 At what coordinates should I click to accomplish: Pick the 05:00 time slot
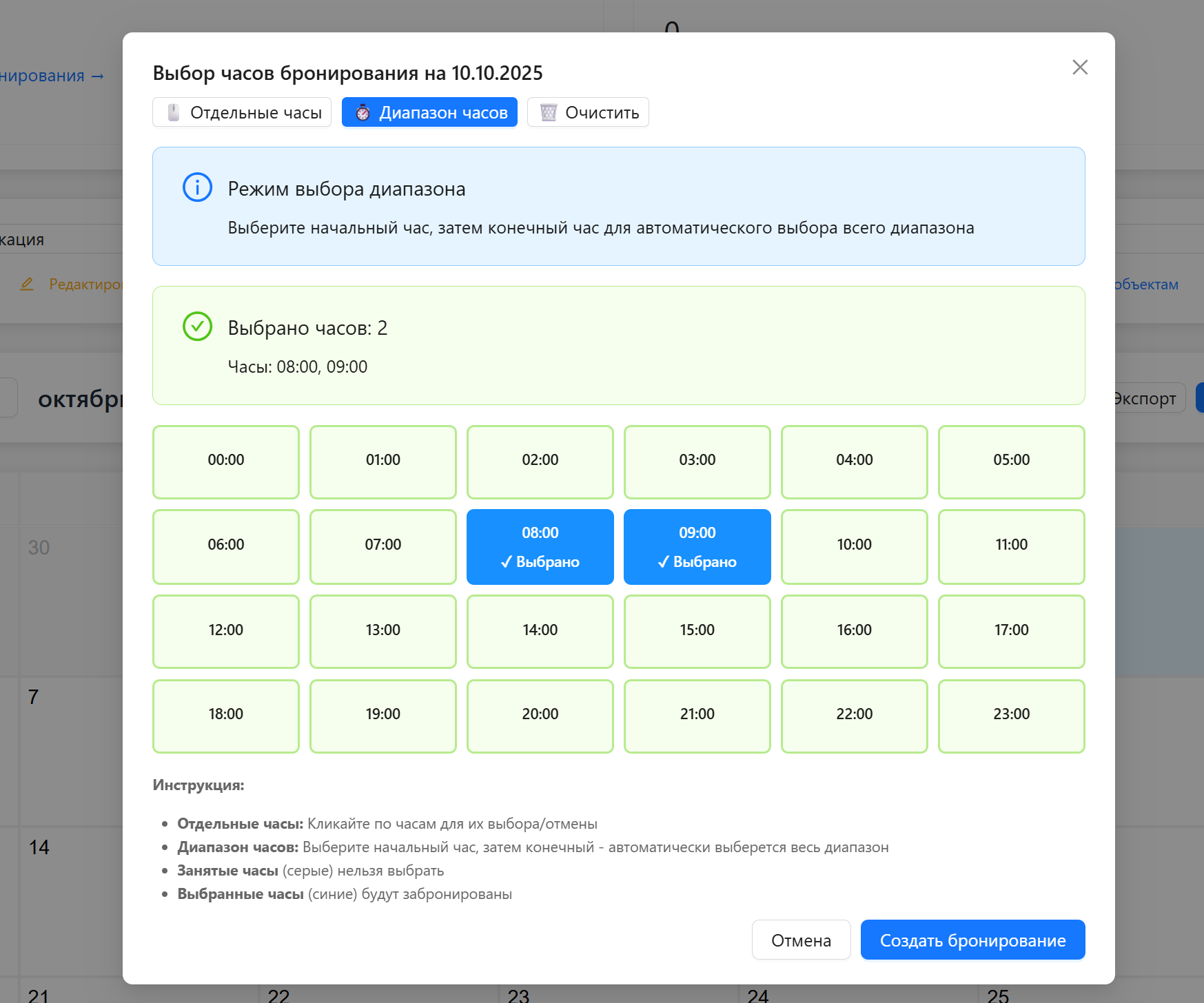pyautogui.click(x=1011, y=462)
